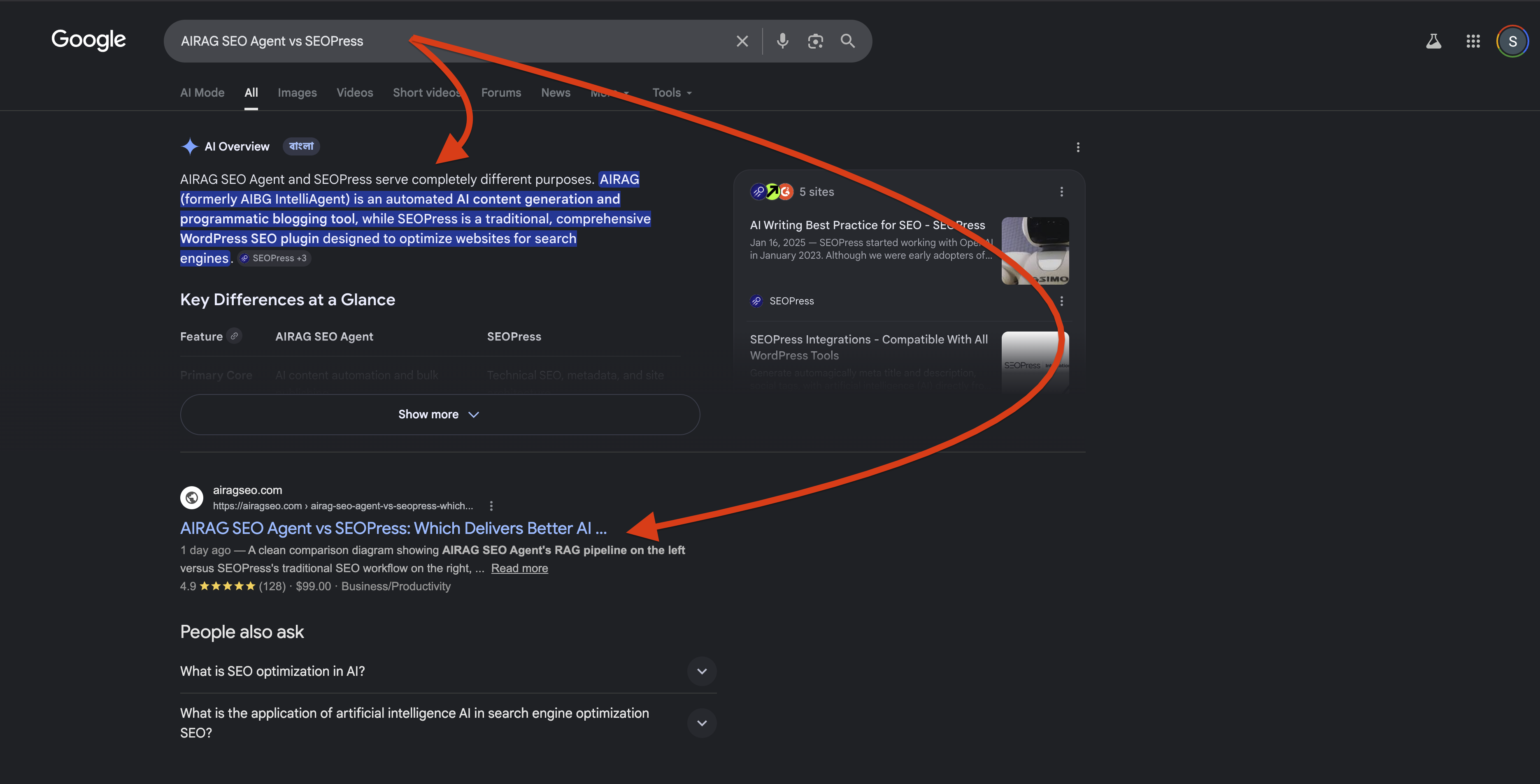Open Search by image (Lens) icon

point(815,41)
